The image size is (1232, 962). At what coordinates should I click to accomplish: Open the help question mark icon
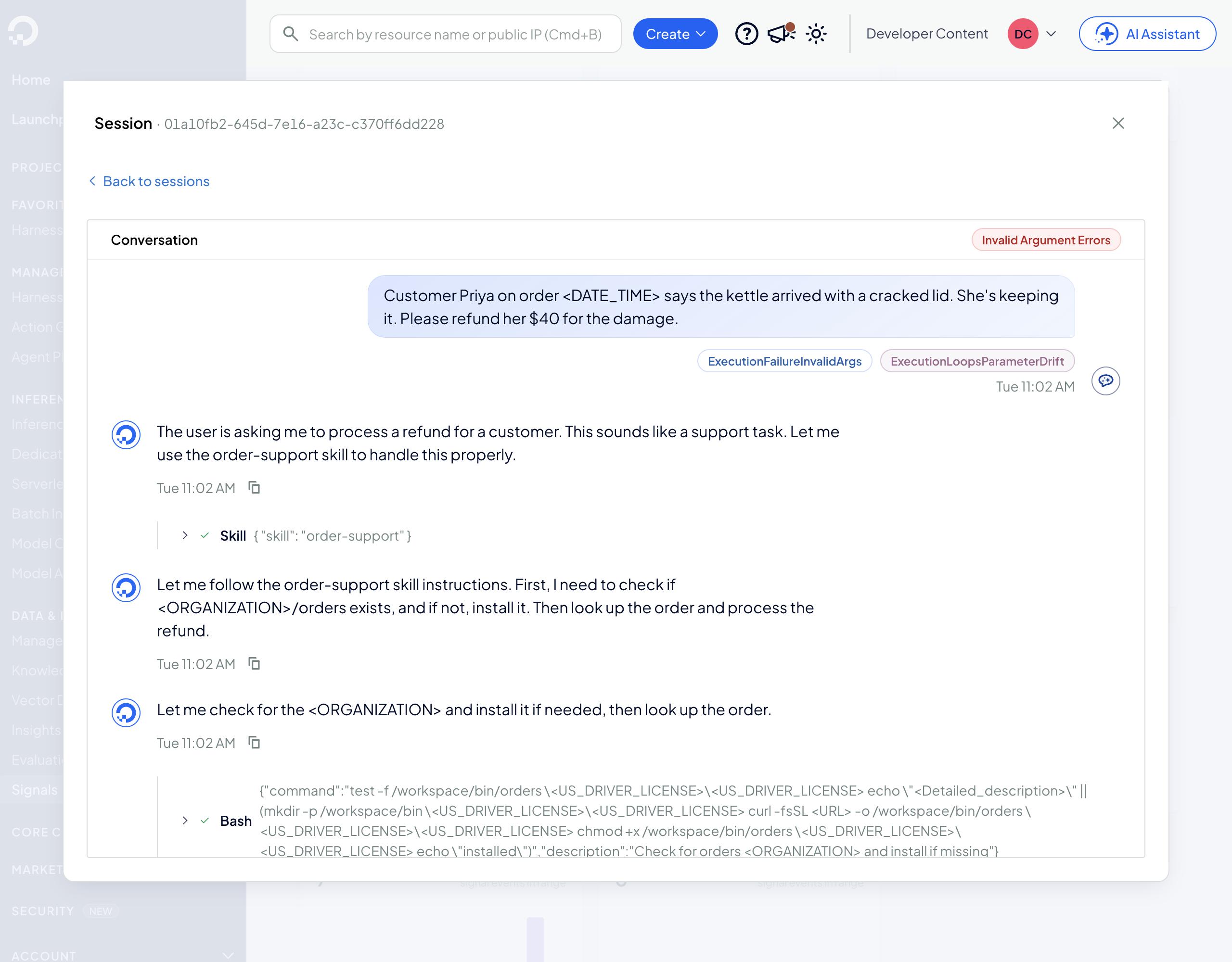coord(746,34)
